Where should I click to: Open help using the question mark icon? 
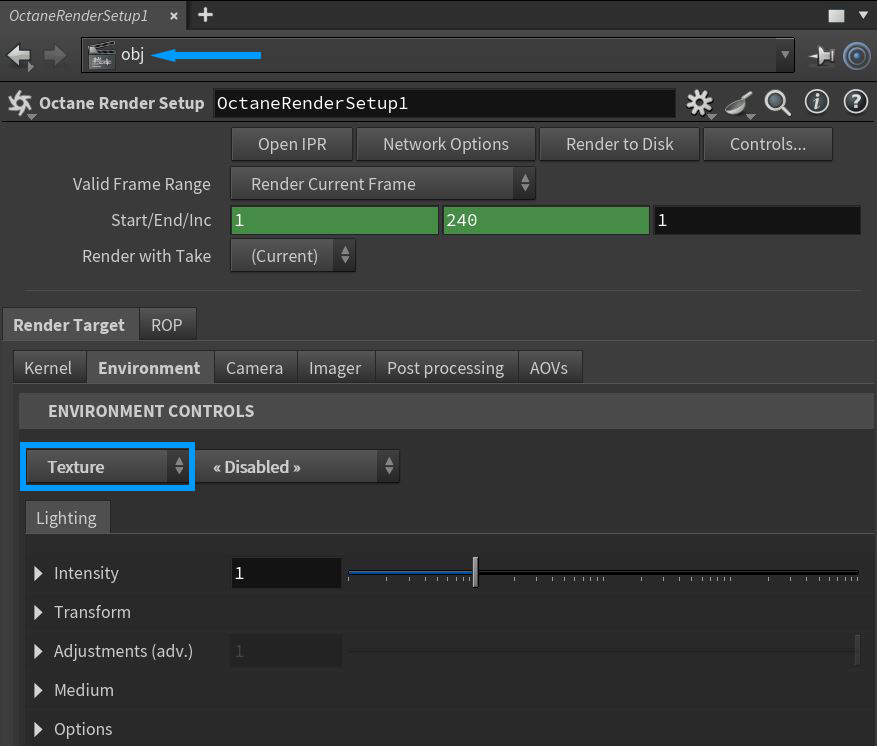[855, 102]
